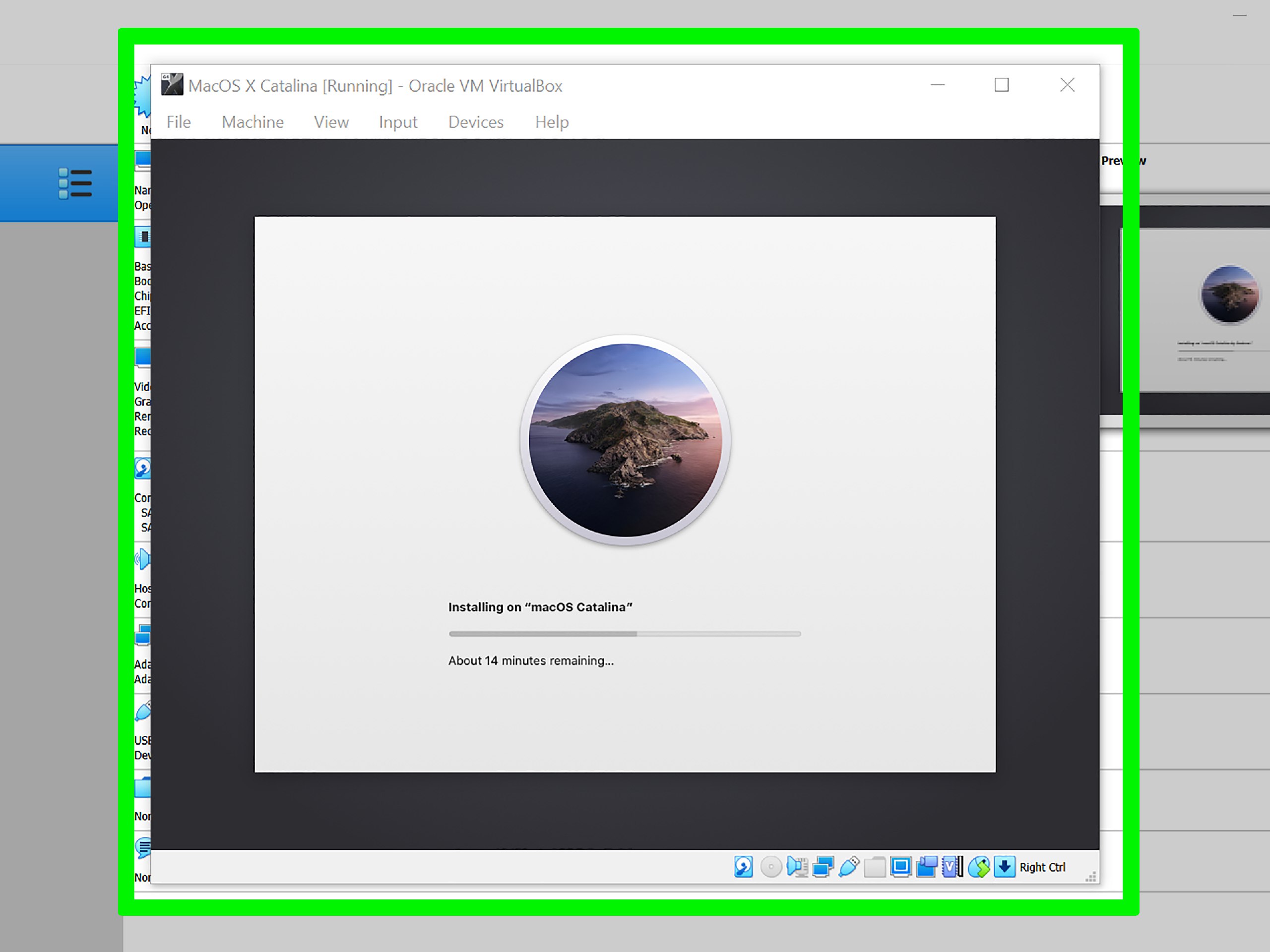Open the Input menu
1270x952 pixels.
coord(398,122)
